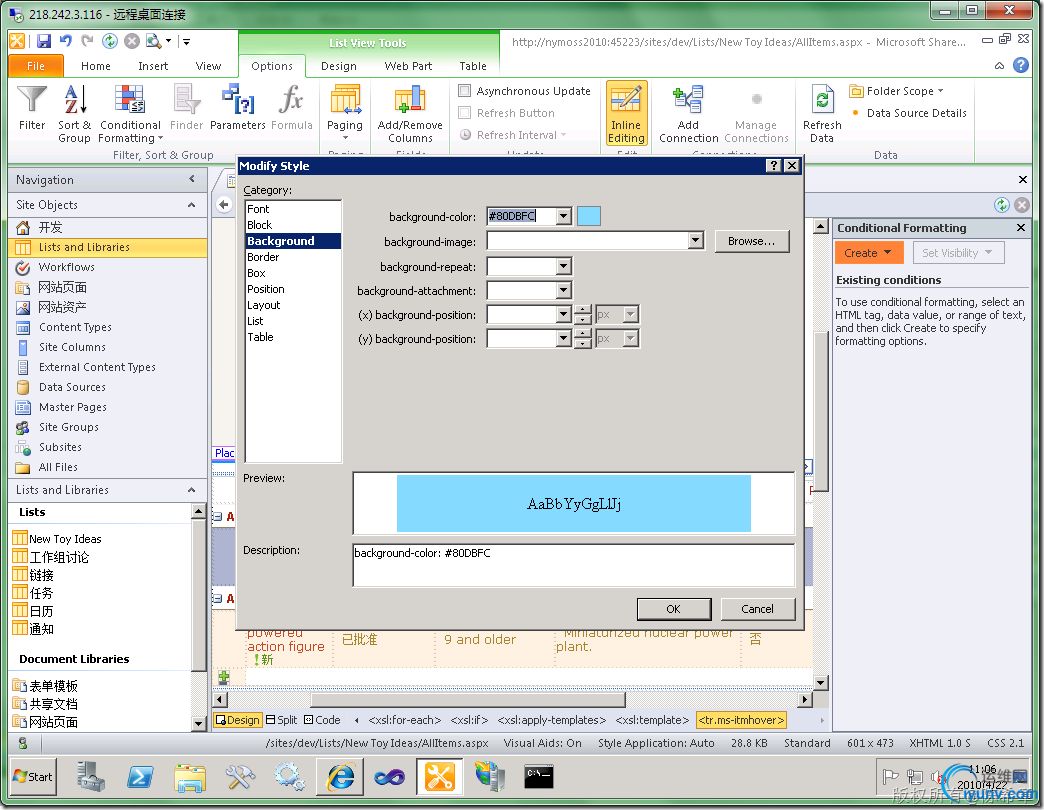Click Add/Remove Columns icon
1044x810 pixels.
[410, 113]
